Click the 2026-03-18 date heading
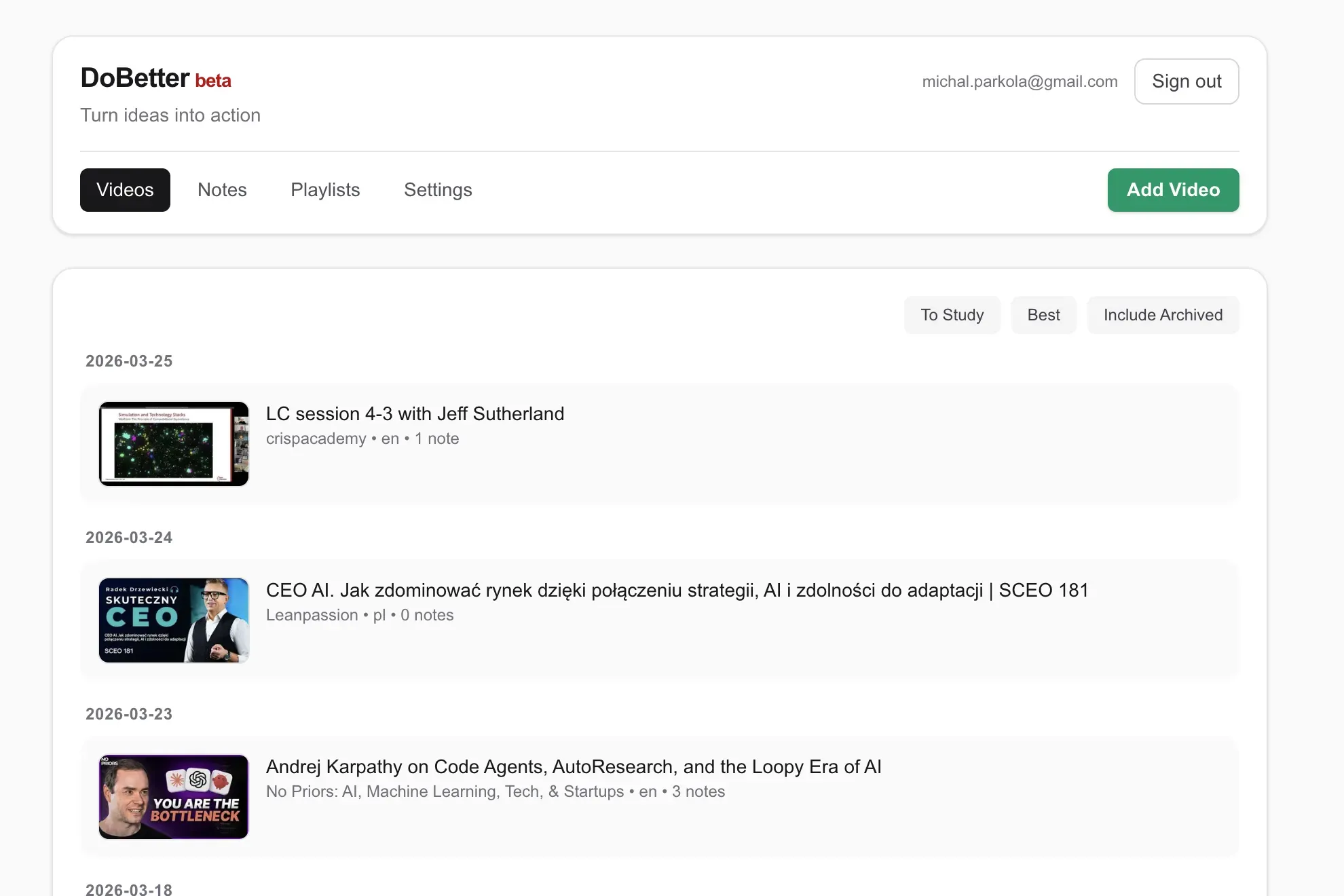Viewport: 1344px width, 896px height. coord(129,889)
